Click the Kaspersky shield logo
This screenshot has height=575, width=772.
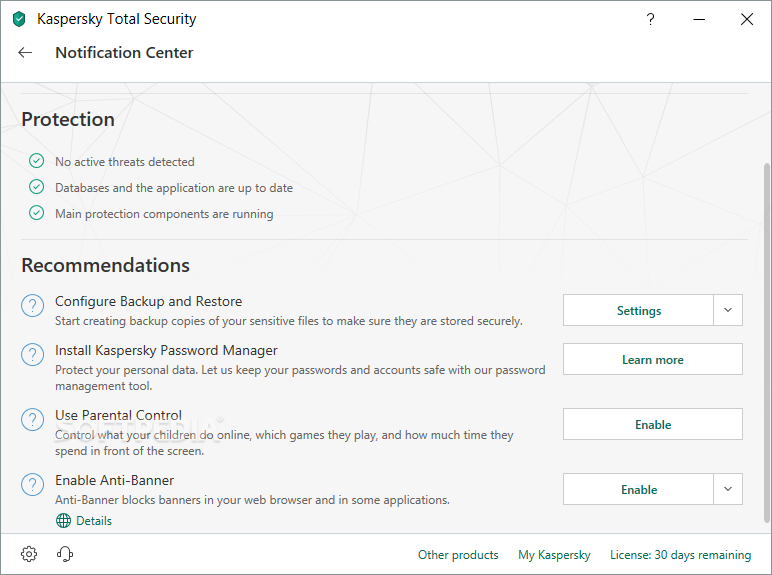[x=19, y=19]
